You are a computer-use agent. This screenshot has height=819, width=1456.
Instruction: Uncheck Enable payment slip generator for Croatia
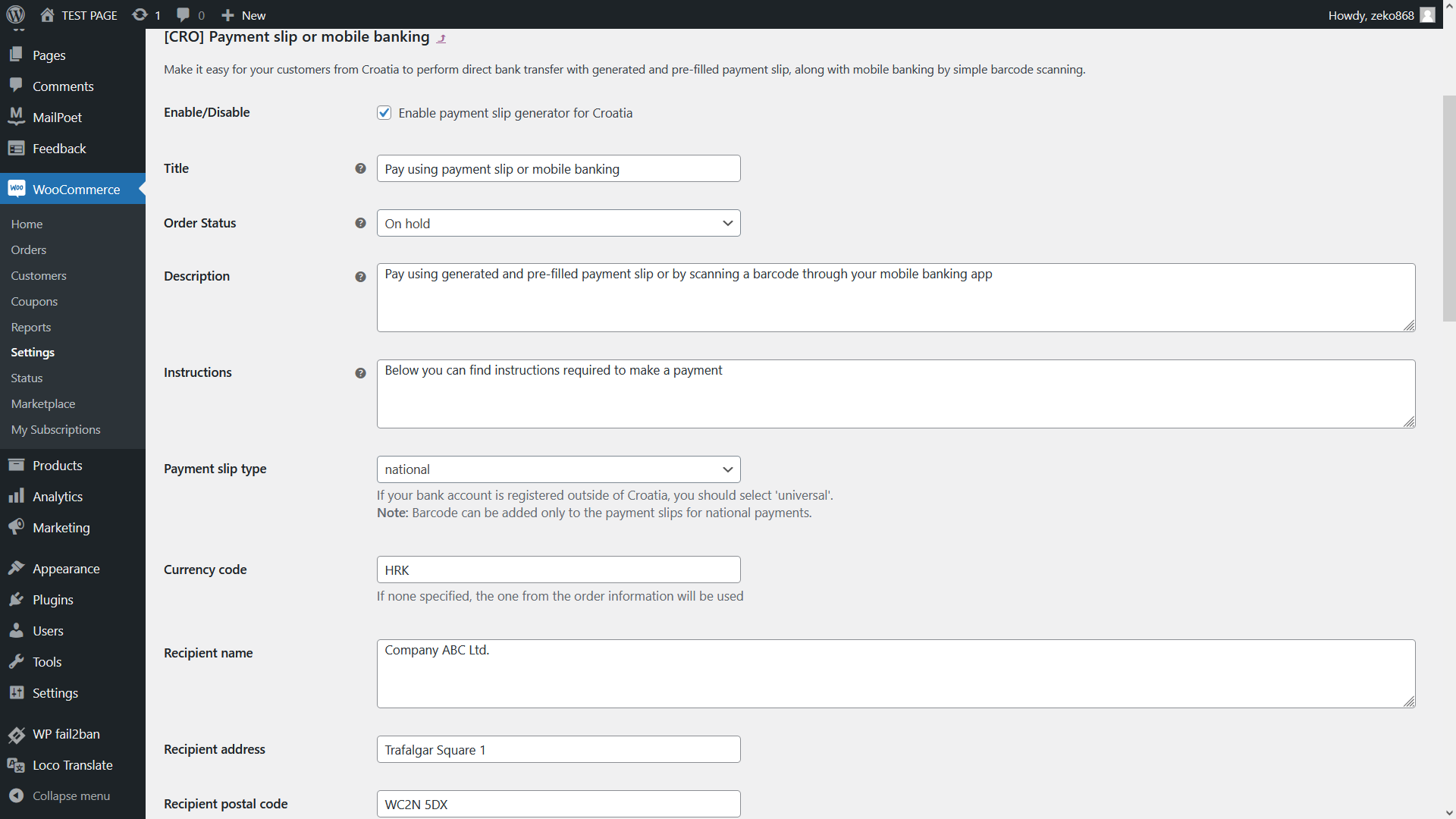(384, 113)
